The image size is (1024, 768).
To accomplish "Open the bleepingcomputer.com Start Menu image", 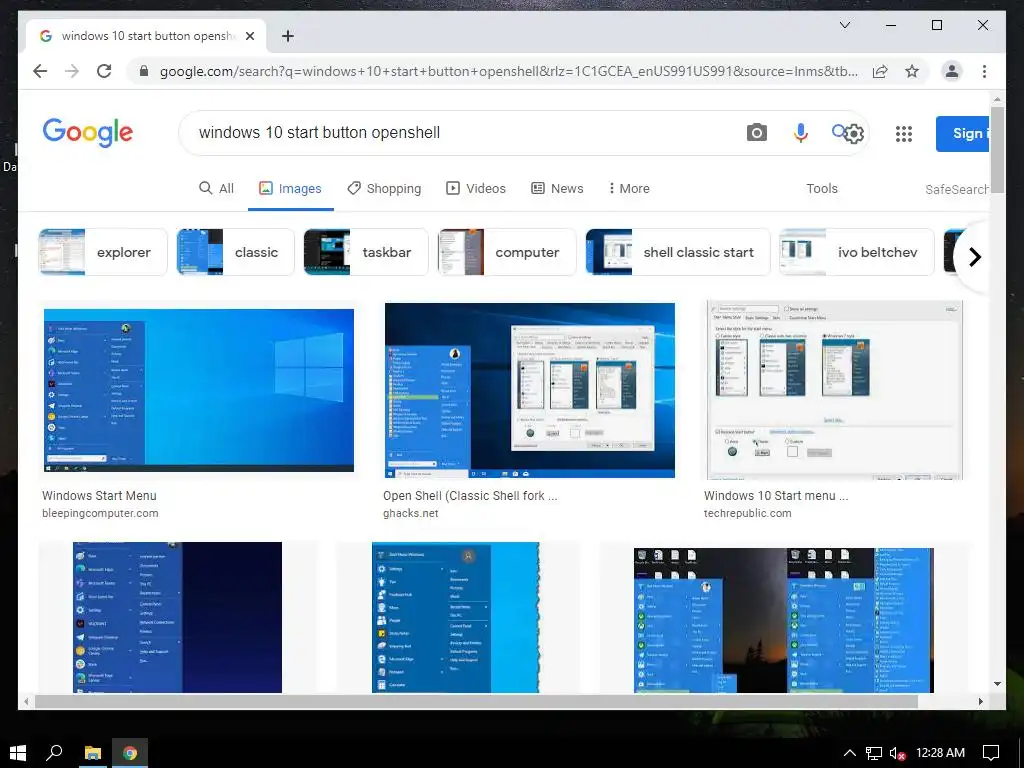I will pos(199,390).
